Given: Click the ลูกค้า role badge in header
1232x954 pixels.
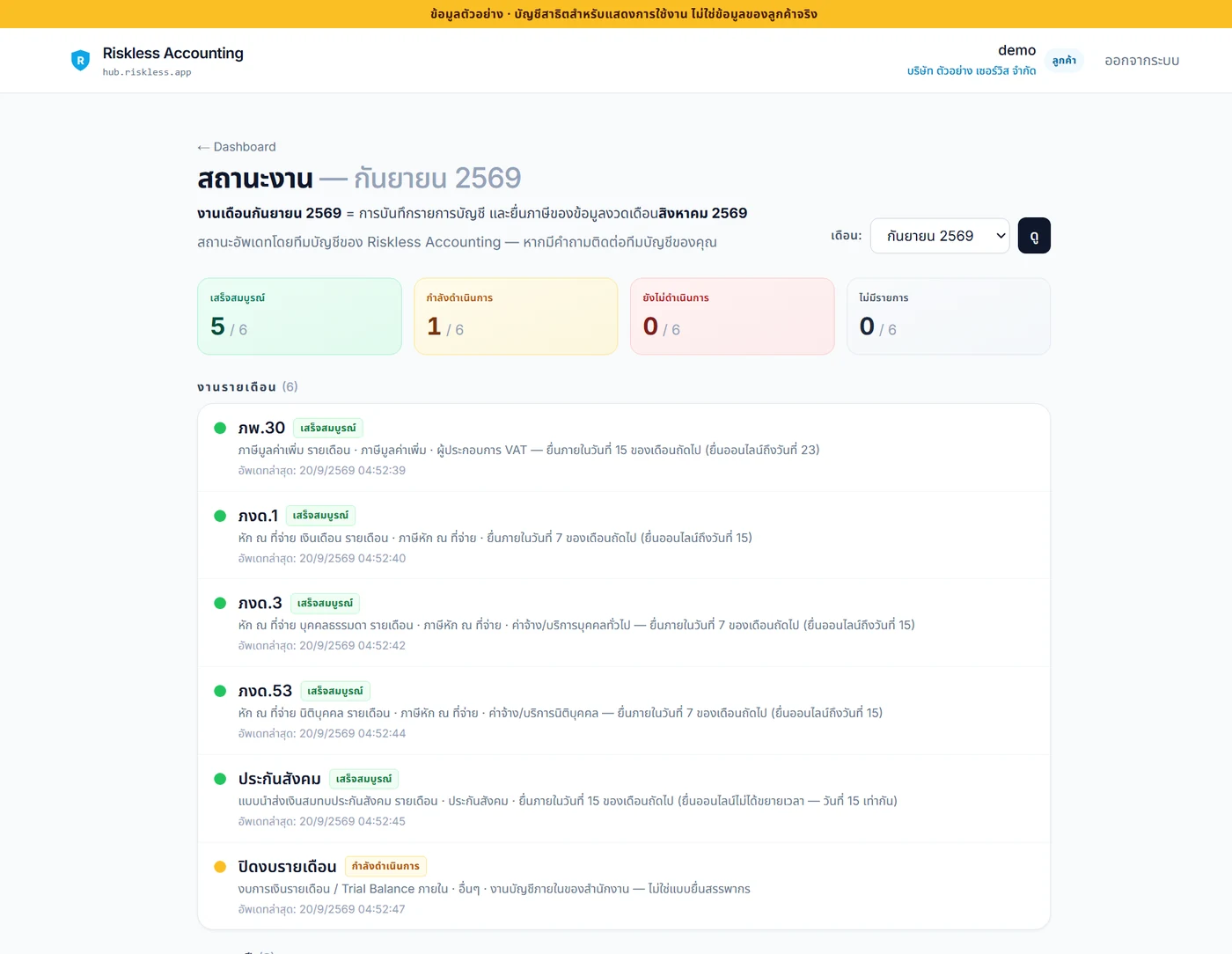Looking at the screenshot, I should click(x=1064, y=61).
